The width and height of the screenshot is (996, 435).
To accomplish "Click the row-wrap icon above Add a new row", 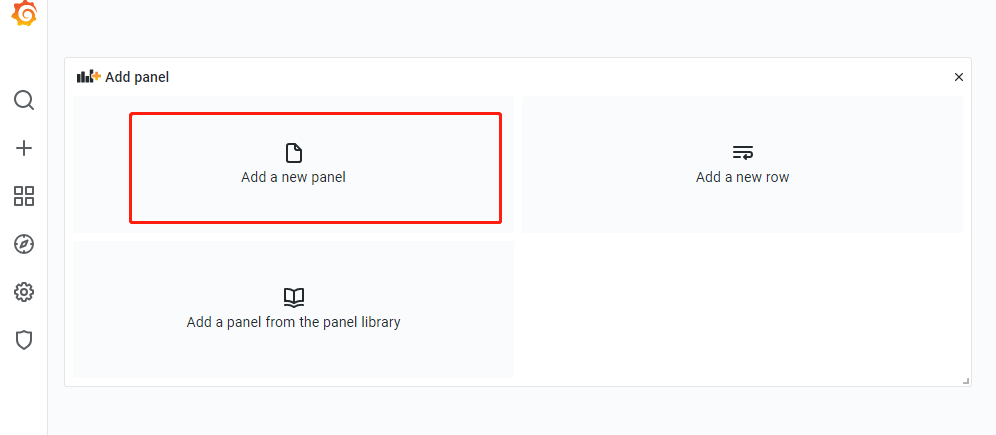I will [742, 153].
